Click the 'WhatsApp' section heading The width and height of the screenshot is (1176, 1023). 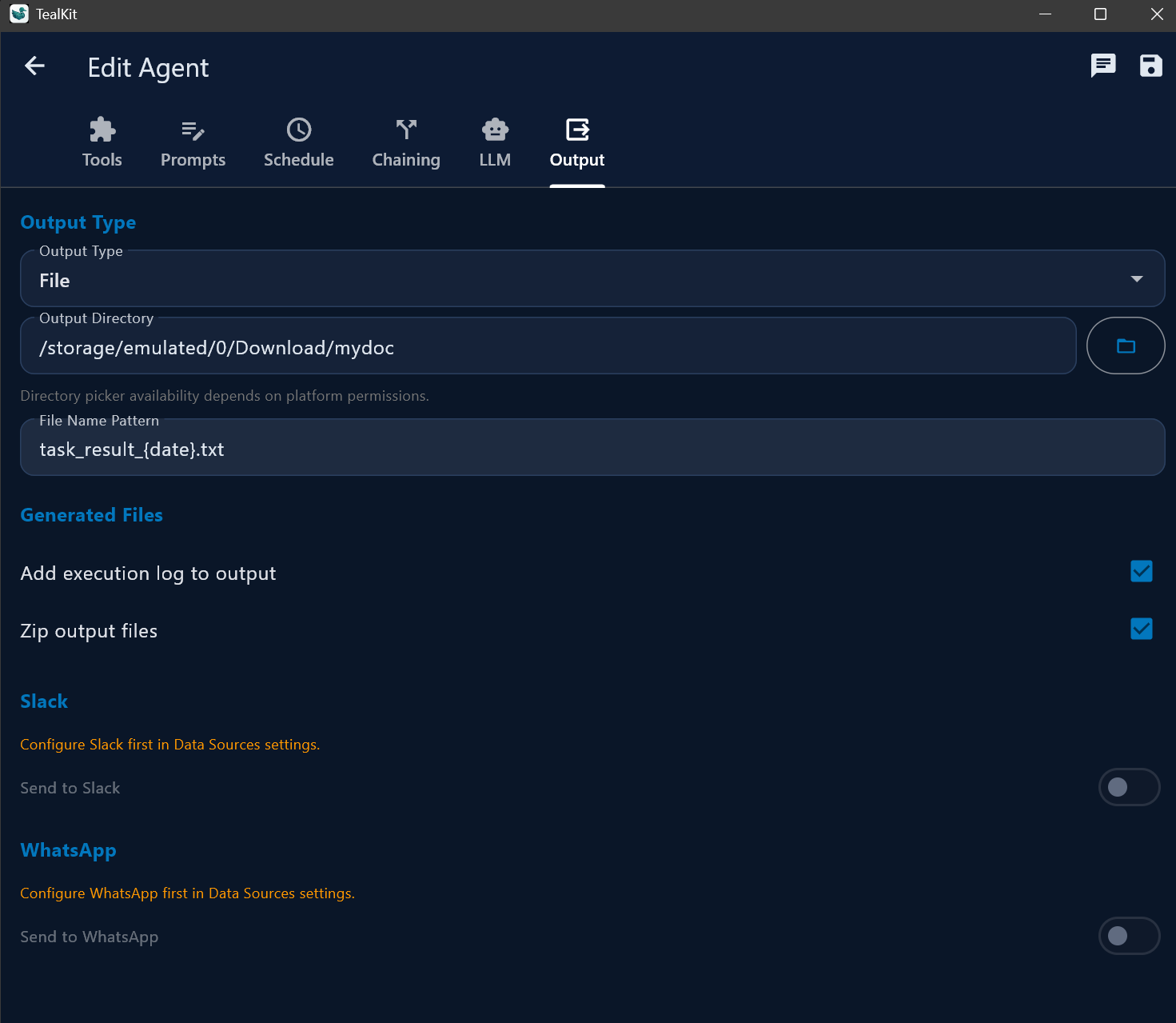click(x=68, y=850)
